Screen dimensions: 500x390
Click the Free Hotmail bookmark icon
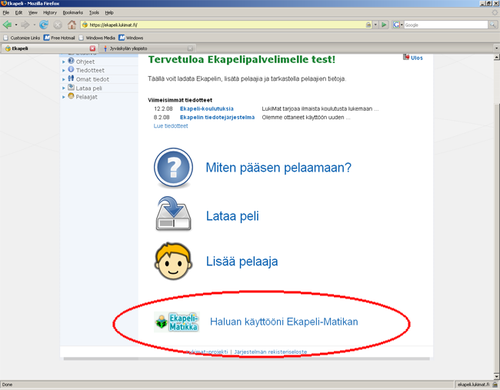(x=47, y=38)
